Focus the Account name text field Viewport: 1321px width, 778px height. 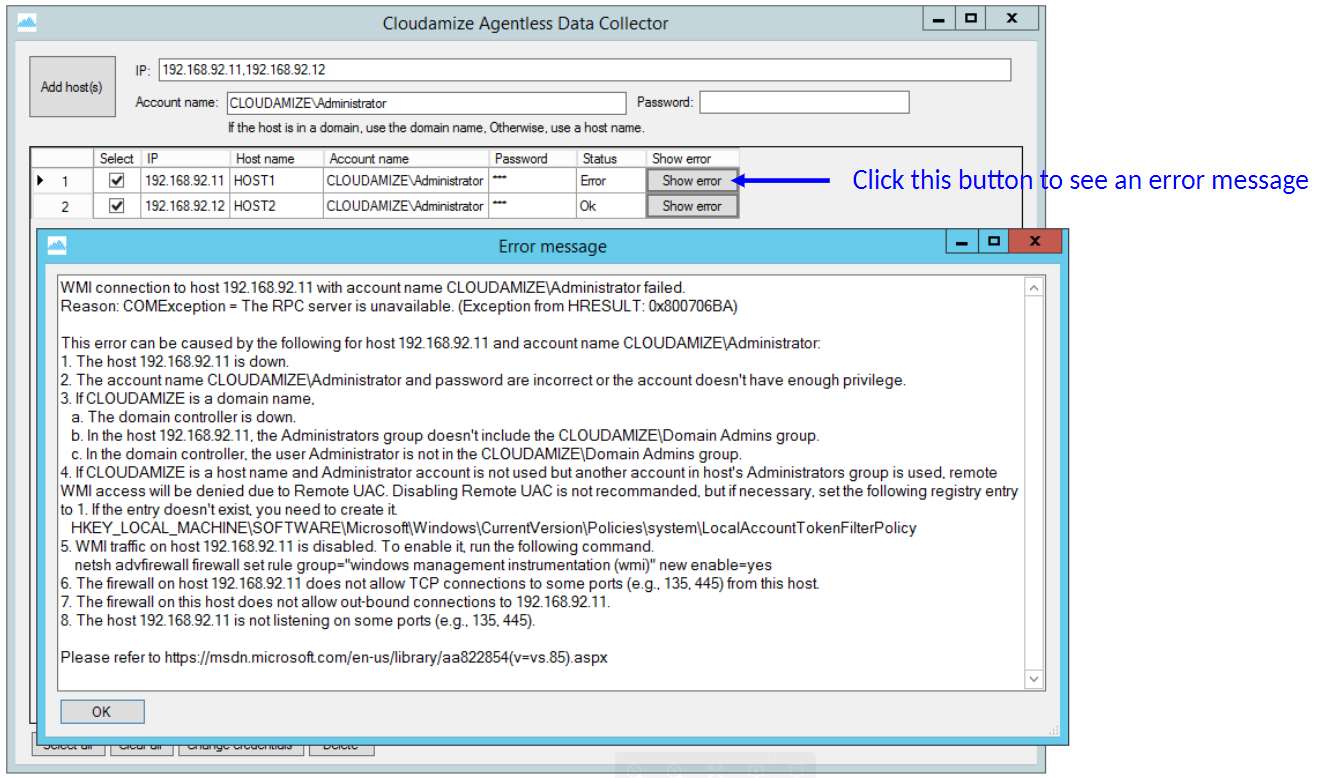tap(426, 103)
